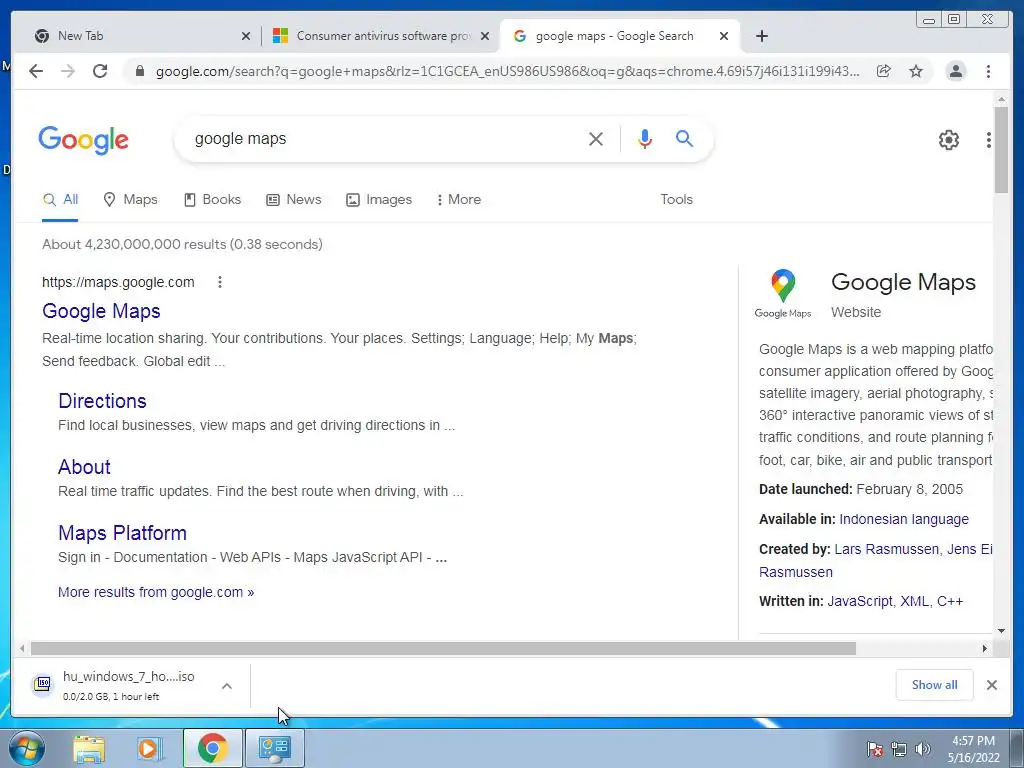Click the scroll down arrow
Image resolution: width=1024 pixels, height=768 pixels.
(1001, 631)
